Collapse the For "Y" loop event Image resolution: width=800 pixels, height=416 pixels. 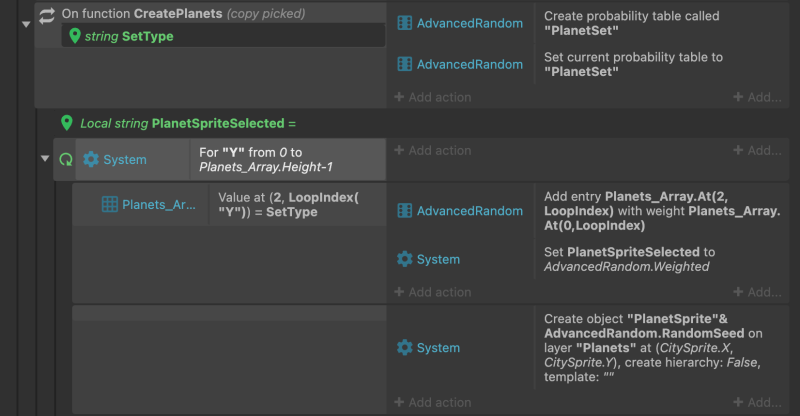point(45,159)
